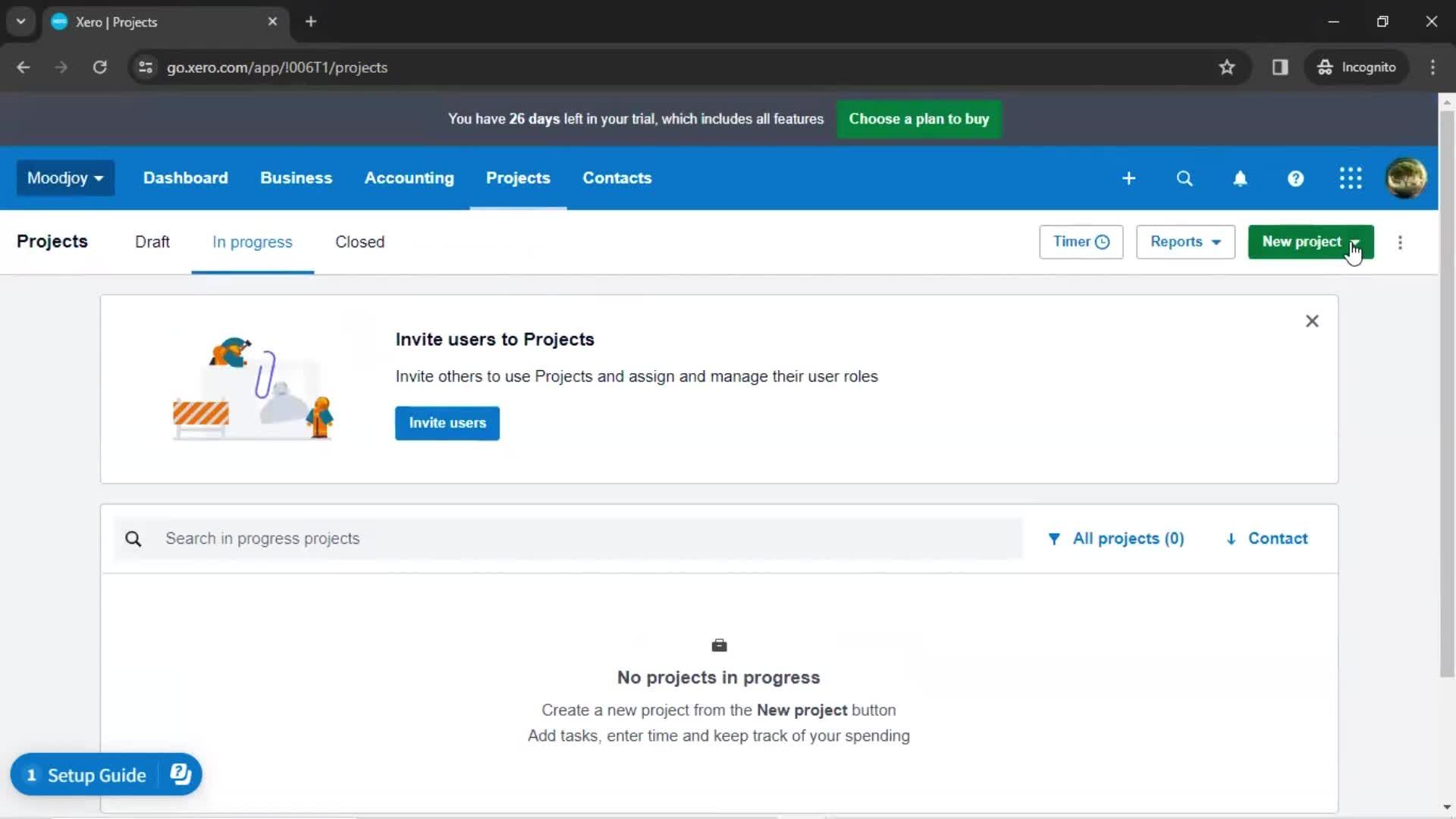1456x819 pixels.
Task: Open the Business menu
Action: [296, 178]
